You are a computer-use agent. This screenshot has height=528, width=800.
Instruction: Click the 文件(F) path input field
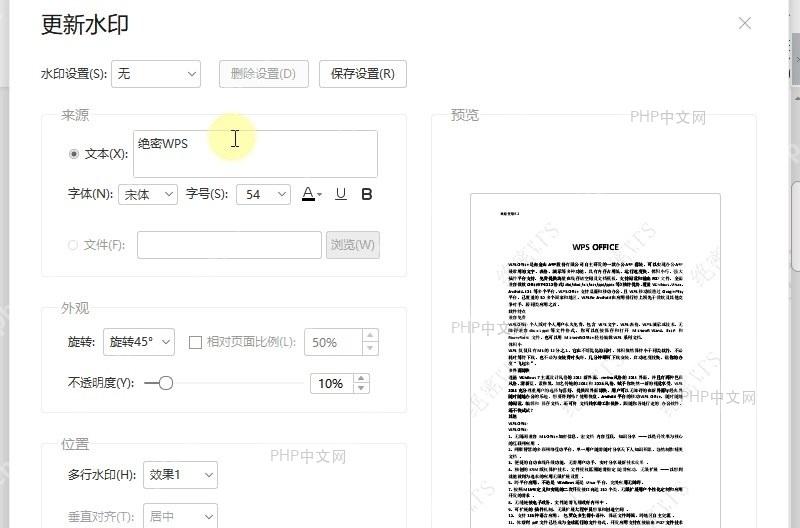pos(229,245)
